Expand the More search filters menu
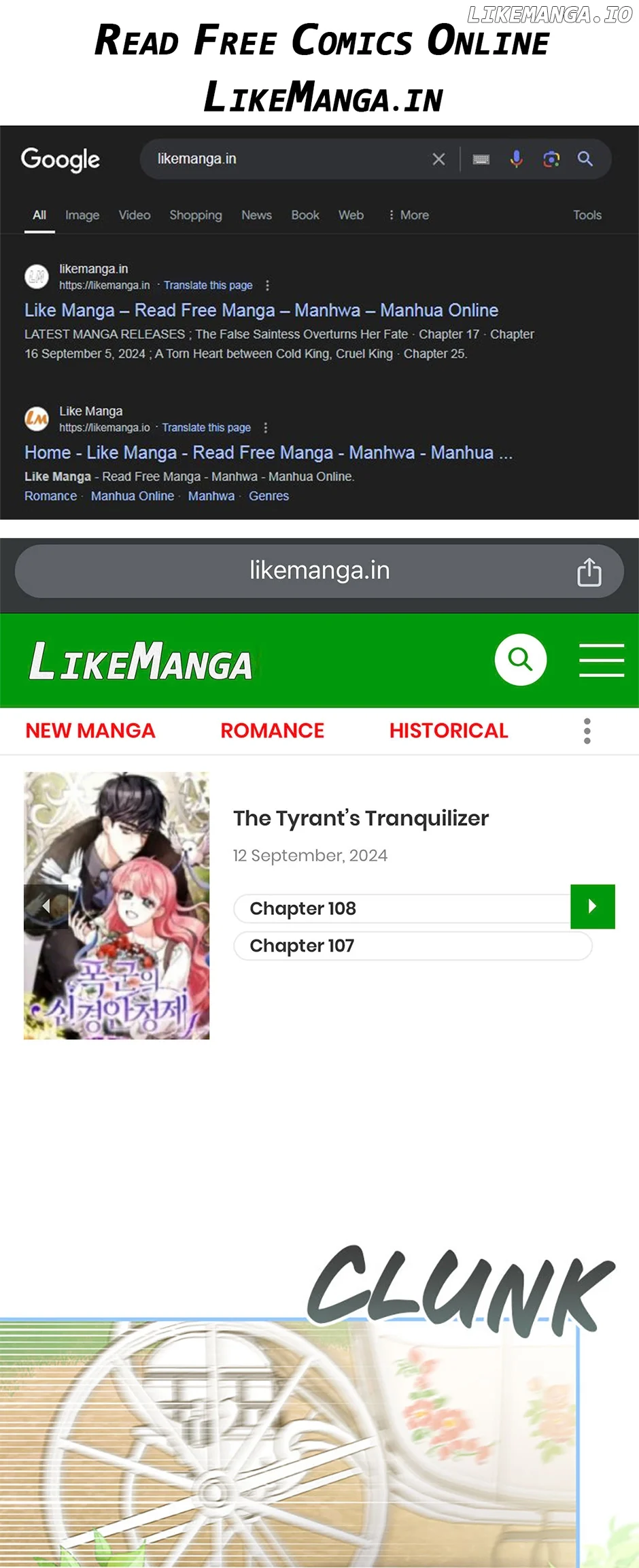This screenshot has width=639, height=1568. 409,215
